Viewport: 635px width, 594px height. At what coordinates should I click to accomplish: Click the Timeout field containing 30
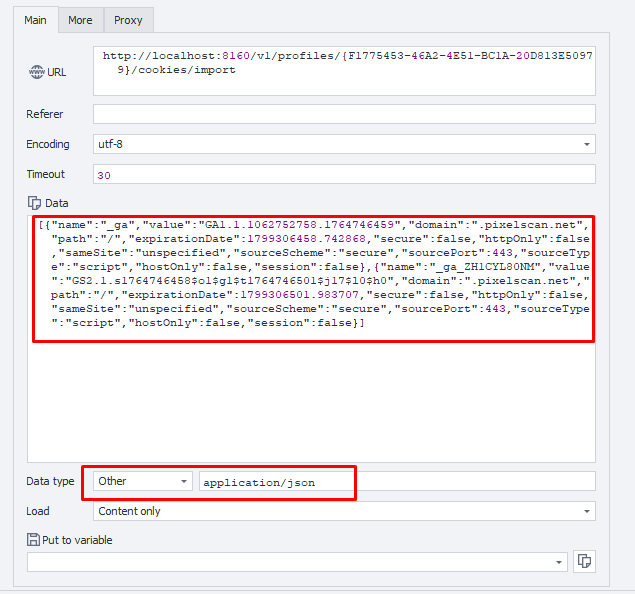point(343,174)
